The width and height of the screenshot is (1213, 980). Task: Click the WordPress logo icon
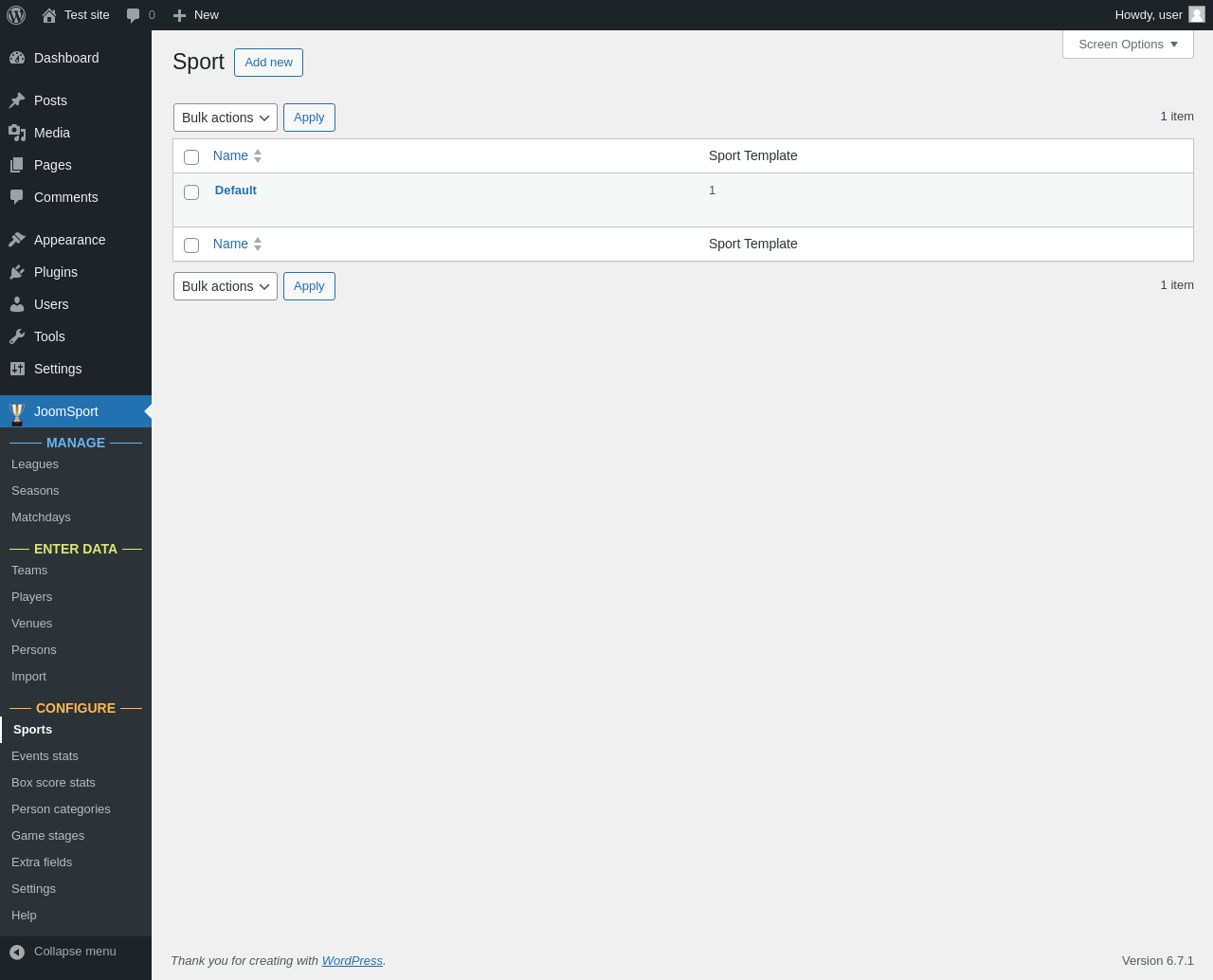coord(16,15)
